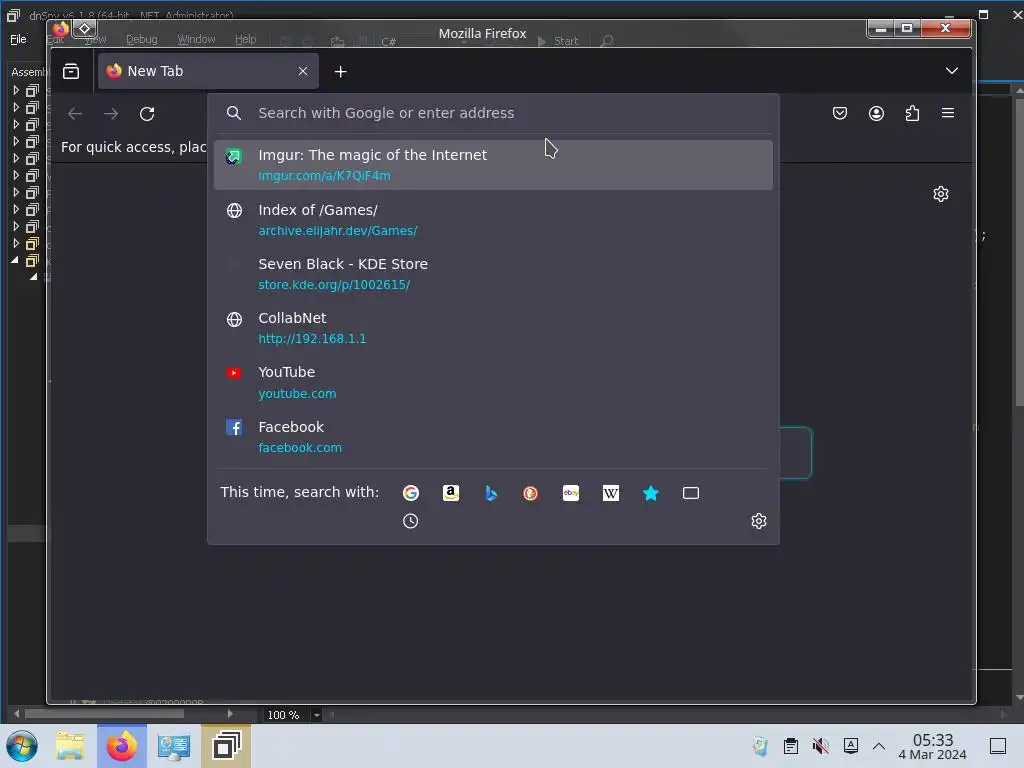Image resolution: width=1024 pixels, height=768 pixels.
Task: Click Start debugging button in dnSpy
Action: pyautogui.click(x=558, y=41)
